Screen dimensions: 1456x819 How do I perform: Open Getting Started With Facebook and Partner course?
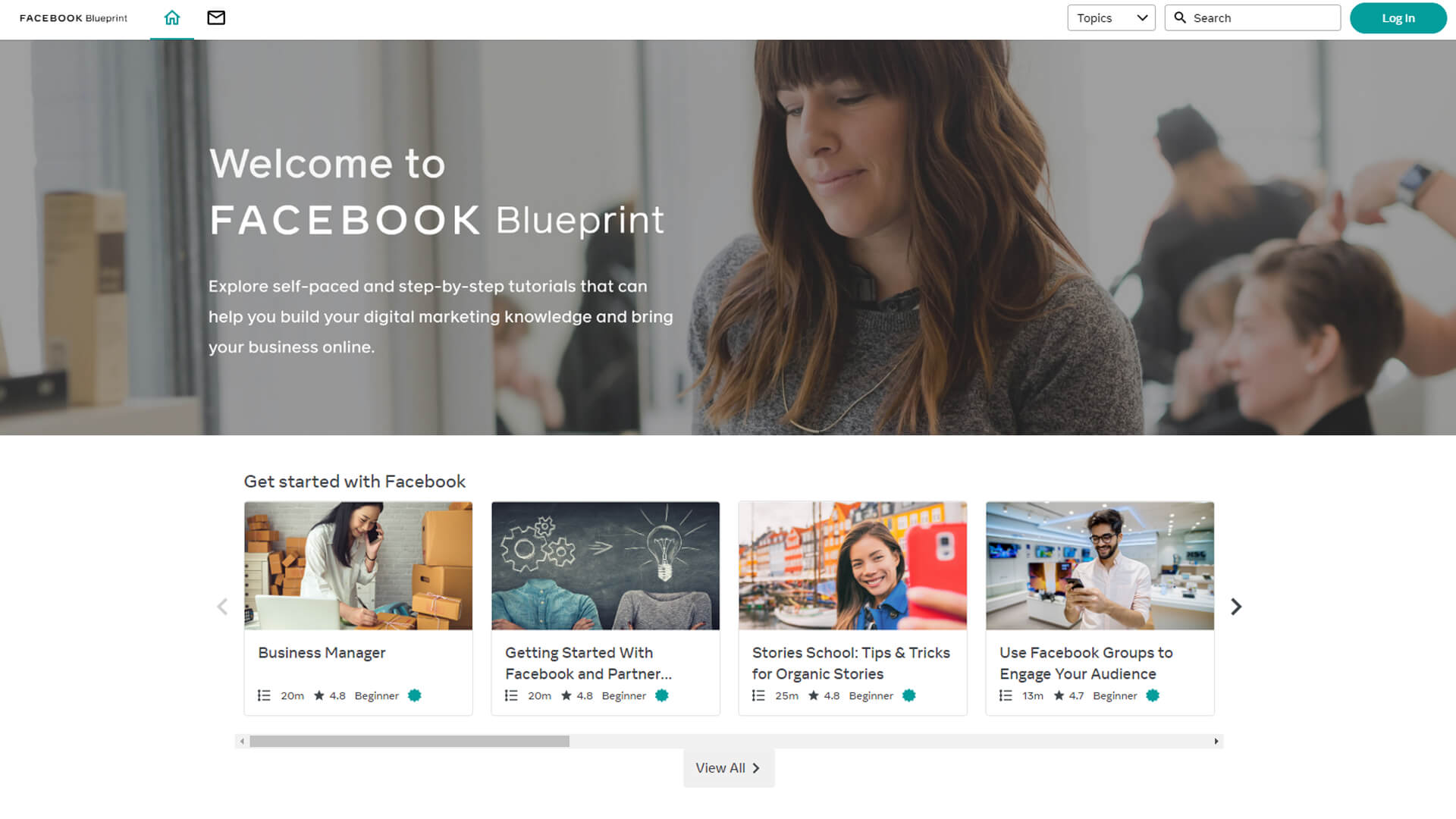(x=588, y=664)
